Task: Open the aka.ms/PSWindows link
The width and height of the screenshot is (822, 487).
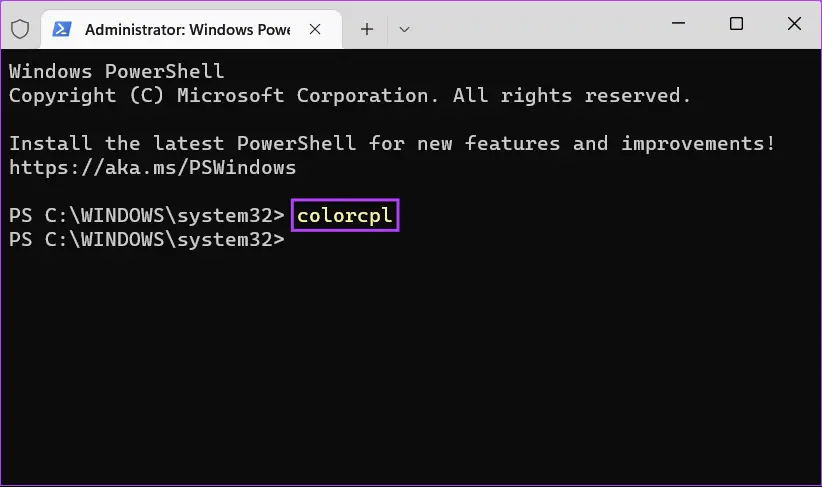Action: click(x=152, y=167)
